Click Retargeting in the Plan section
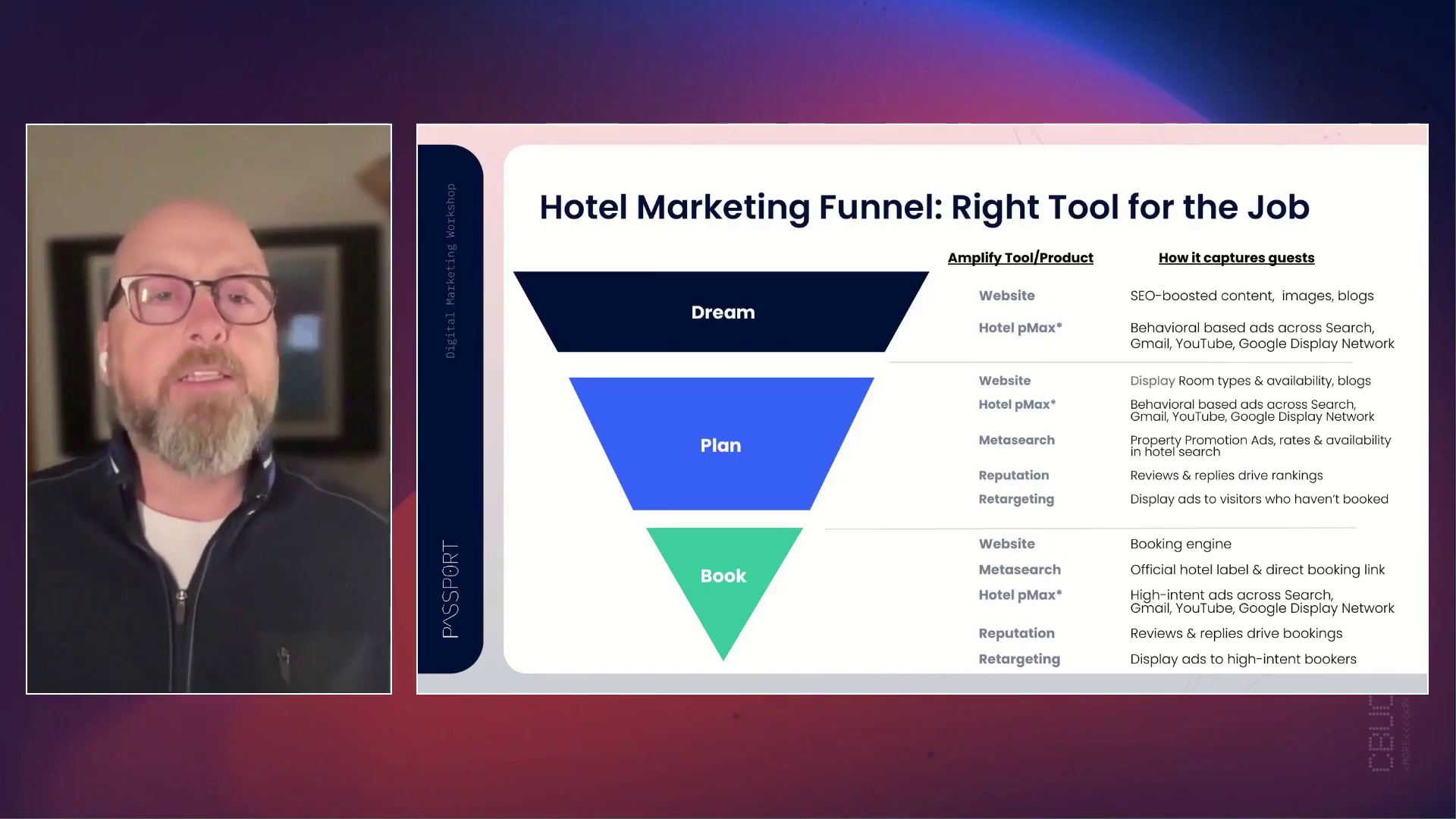The image size is (1456, 819). click(x=1016, y=499)
